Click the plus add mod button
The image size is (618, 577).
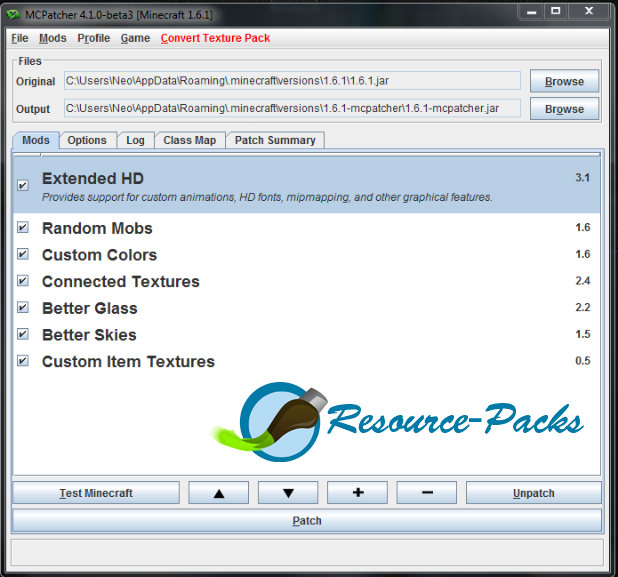point(357,493)
